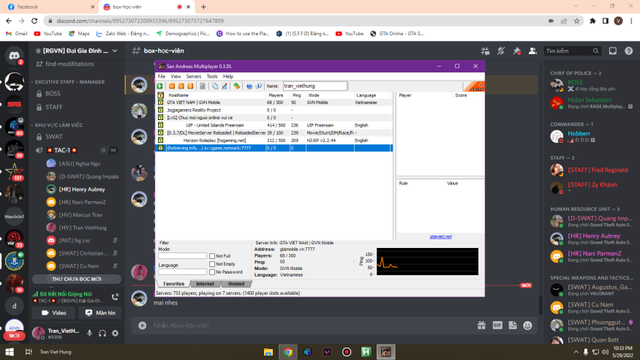Click the grey page icon in SA-MP toolbar
The image size is (640, 360).
pos(202,86)
